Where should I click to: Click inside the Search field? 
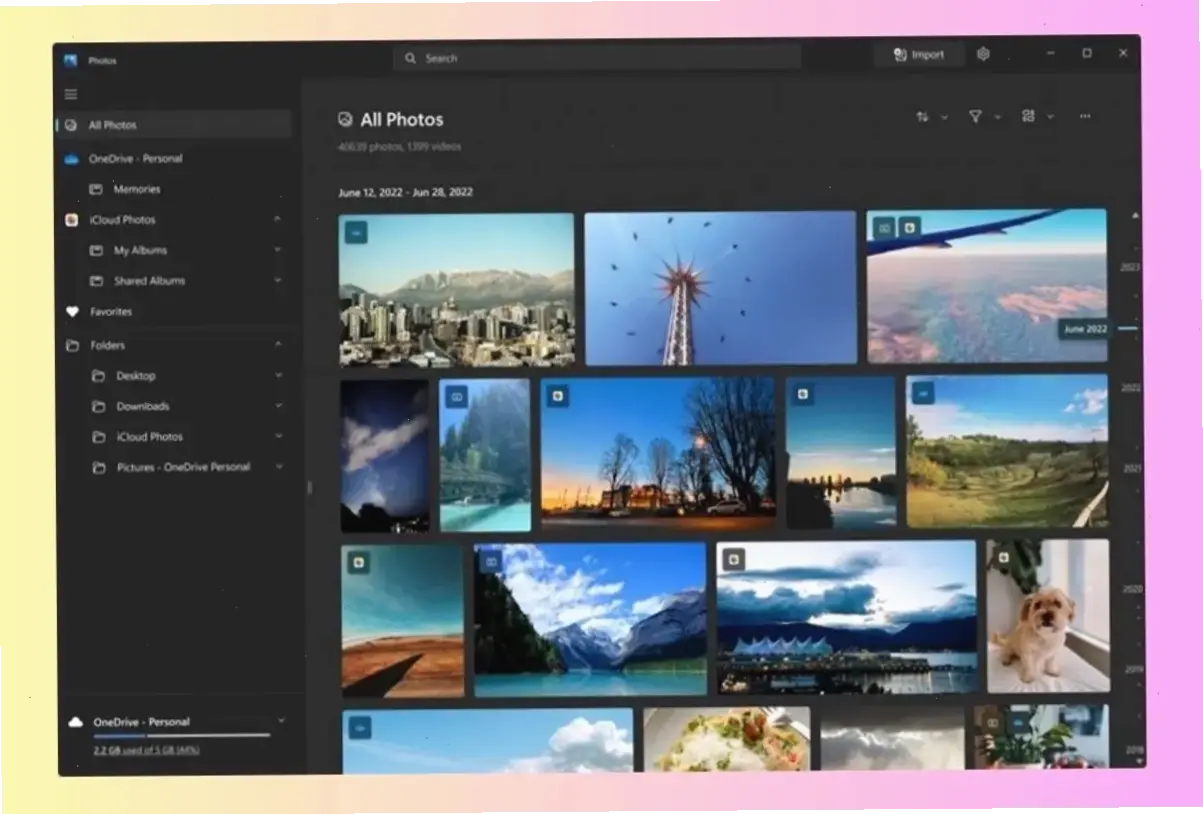(x=597, y=58)
